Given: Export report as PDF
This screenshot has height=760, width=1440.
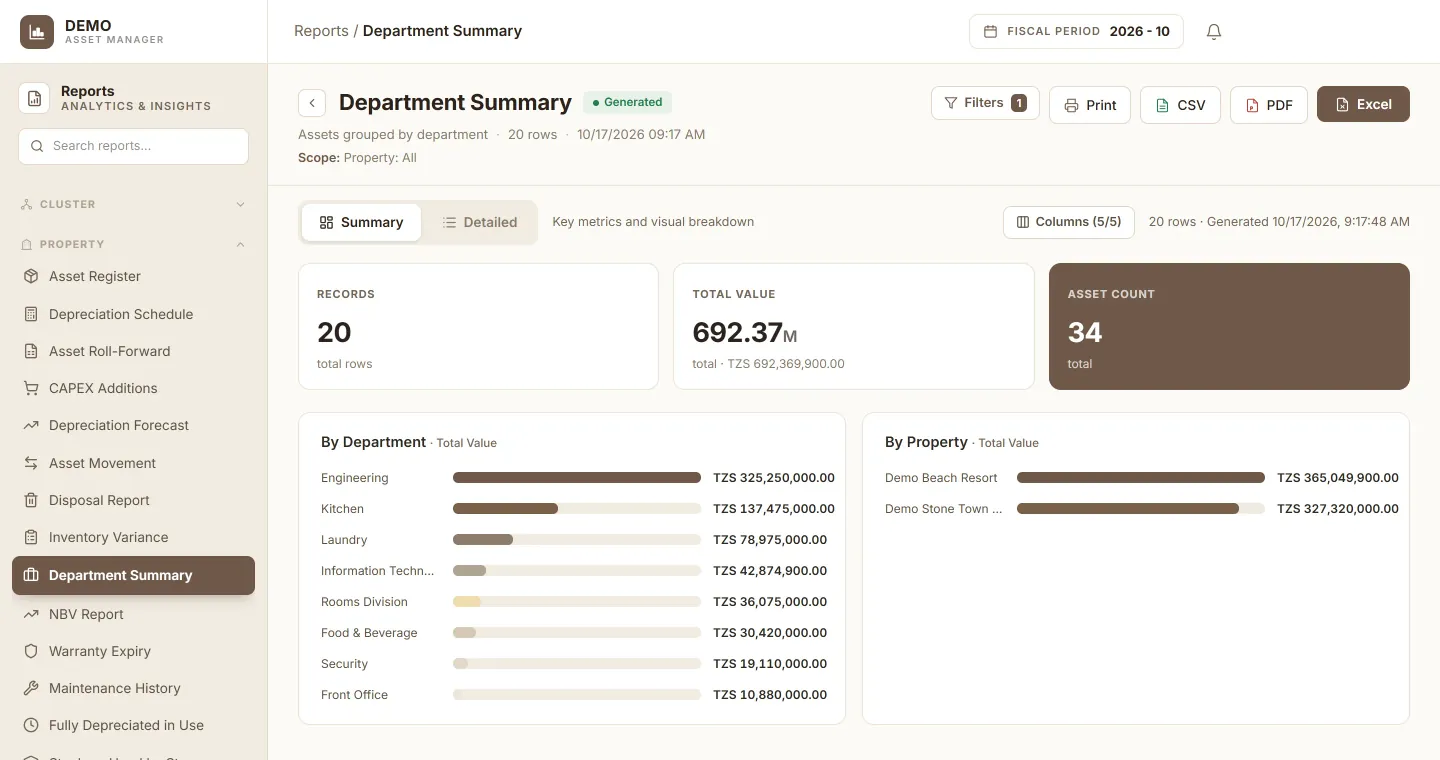Looking at the screenshot, I should (1269, 105).
